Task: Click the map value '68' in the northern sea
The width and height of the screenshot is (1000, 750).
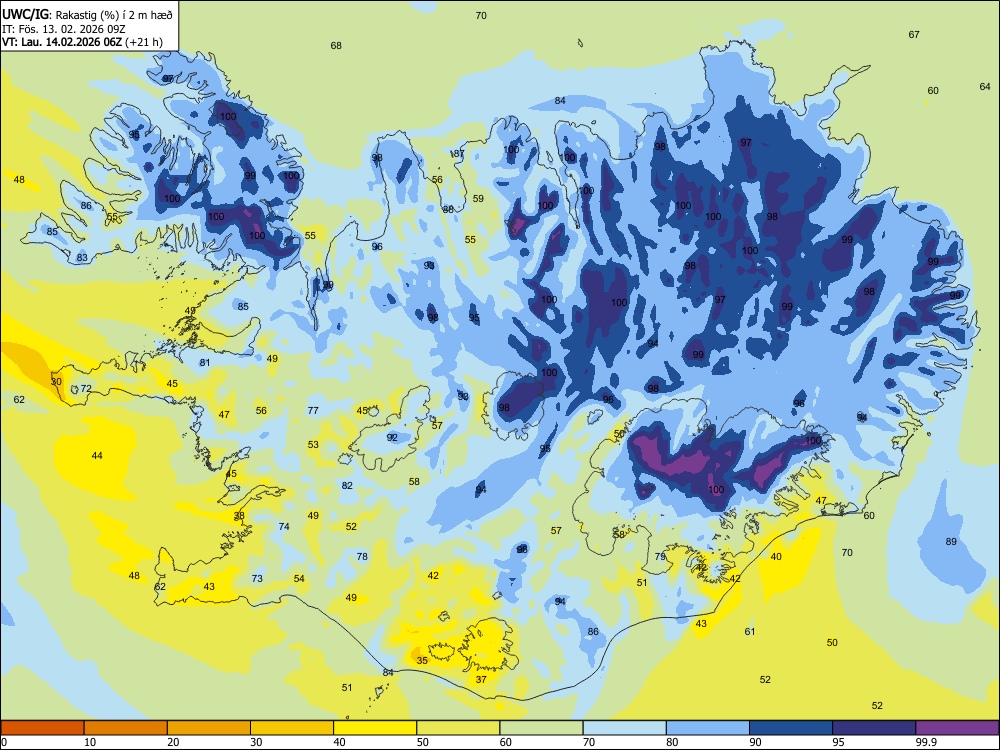Action: coord(336,45)
